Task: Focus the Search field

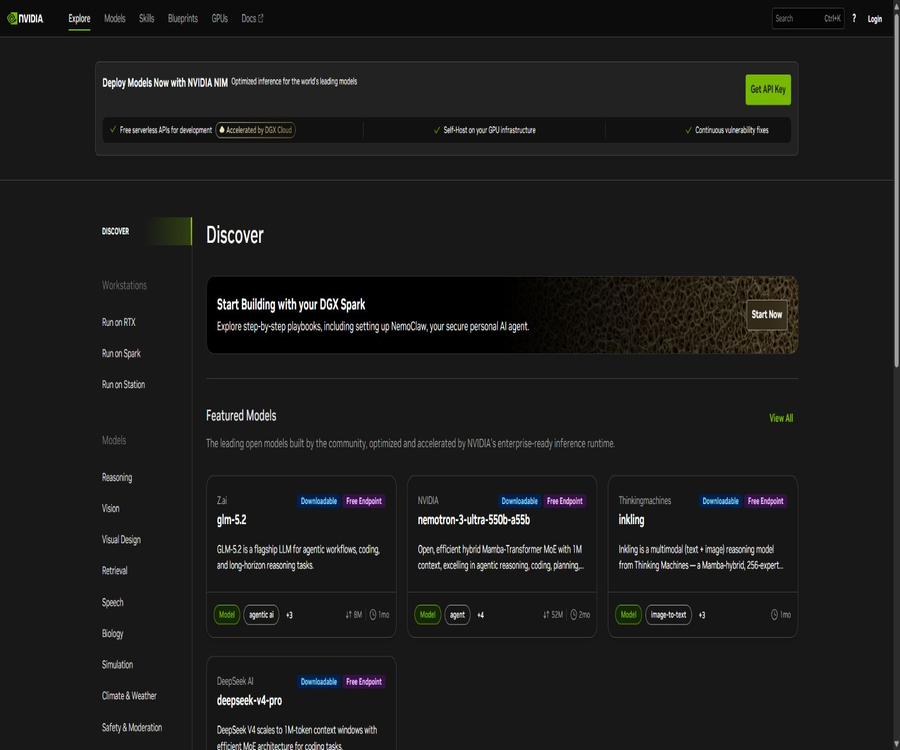Action: click(x=808, y=18)
